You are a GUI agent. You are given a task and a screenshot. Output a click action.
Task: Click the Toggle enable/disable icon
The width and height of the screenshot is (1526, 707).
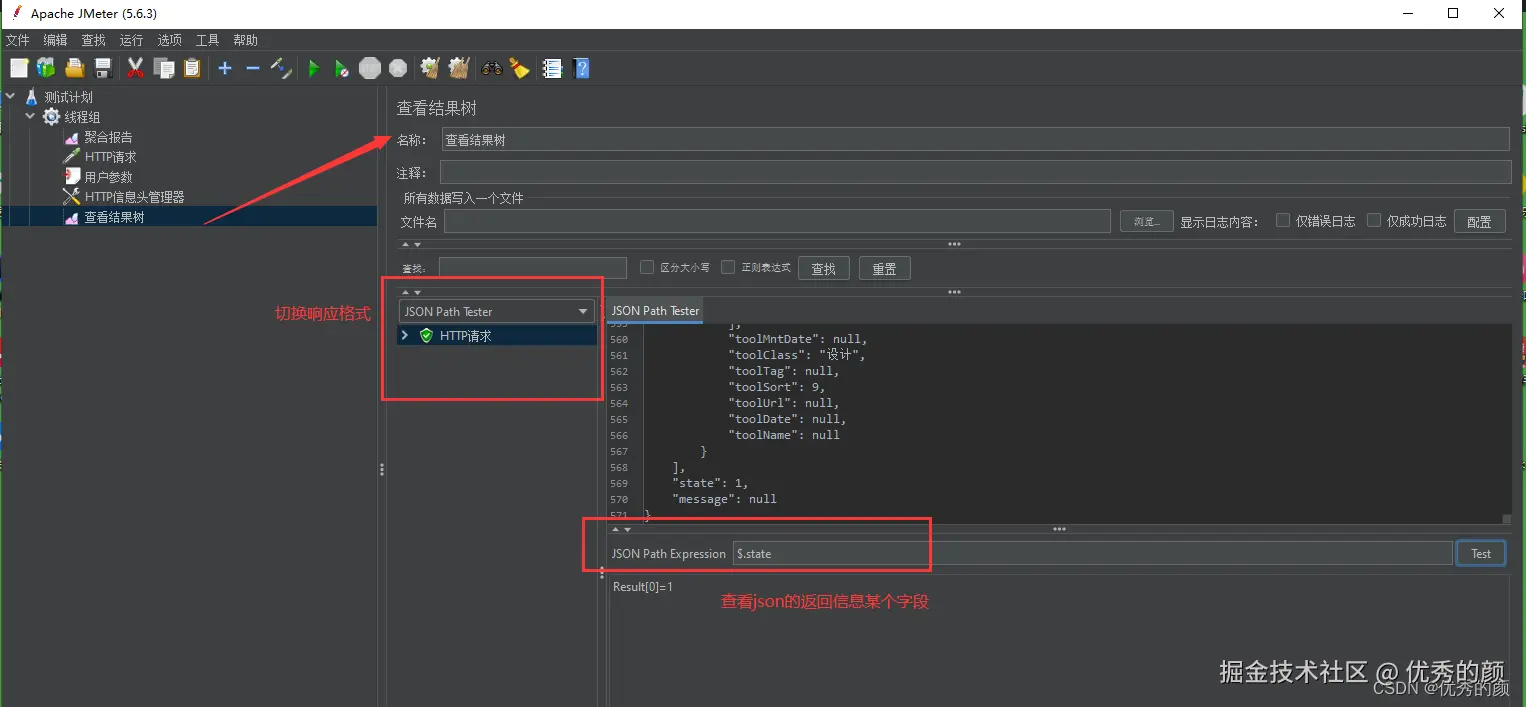click(281, 68)
